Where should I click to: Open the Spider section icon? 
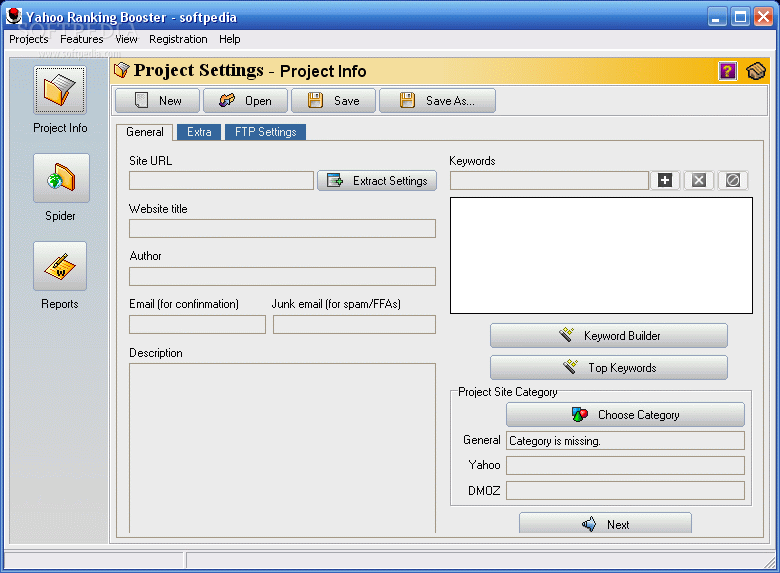click(61, 178)
